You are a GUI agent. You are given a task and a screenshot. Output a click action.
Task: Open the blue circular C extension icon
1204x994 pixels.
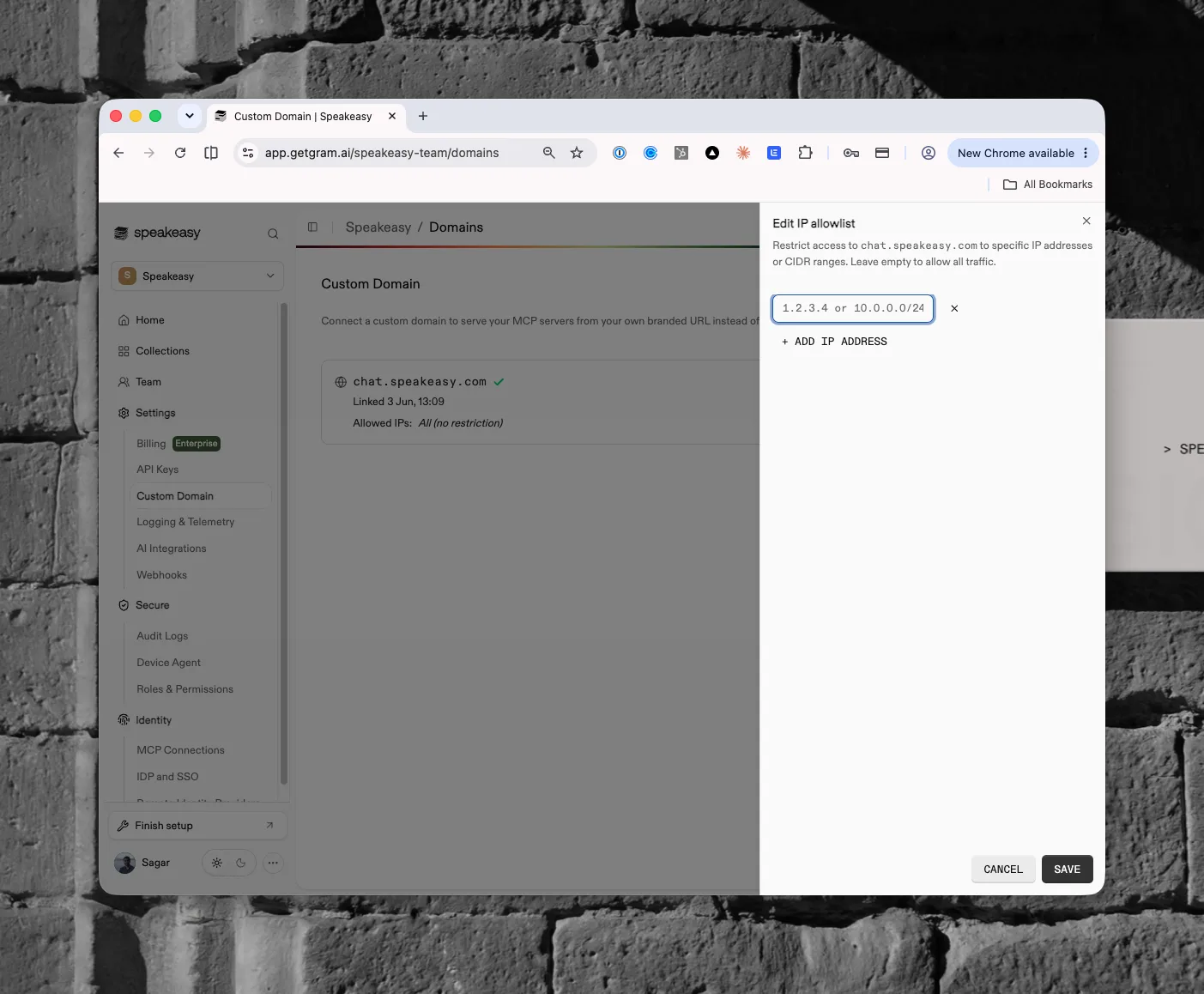point(650,153)
